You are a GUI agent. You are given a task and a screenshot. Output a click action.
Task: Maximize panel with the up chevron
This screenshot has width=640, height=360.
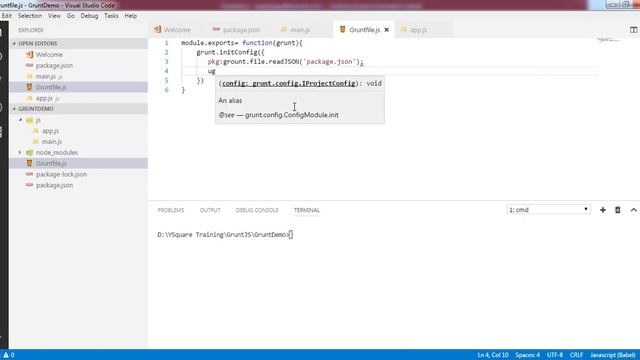click(x=633, y=210)
